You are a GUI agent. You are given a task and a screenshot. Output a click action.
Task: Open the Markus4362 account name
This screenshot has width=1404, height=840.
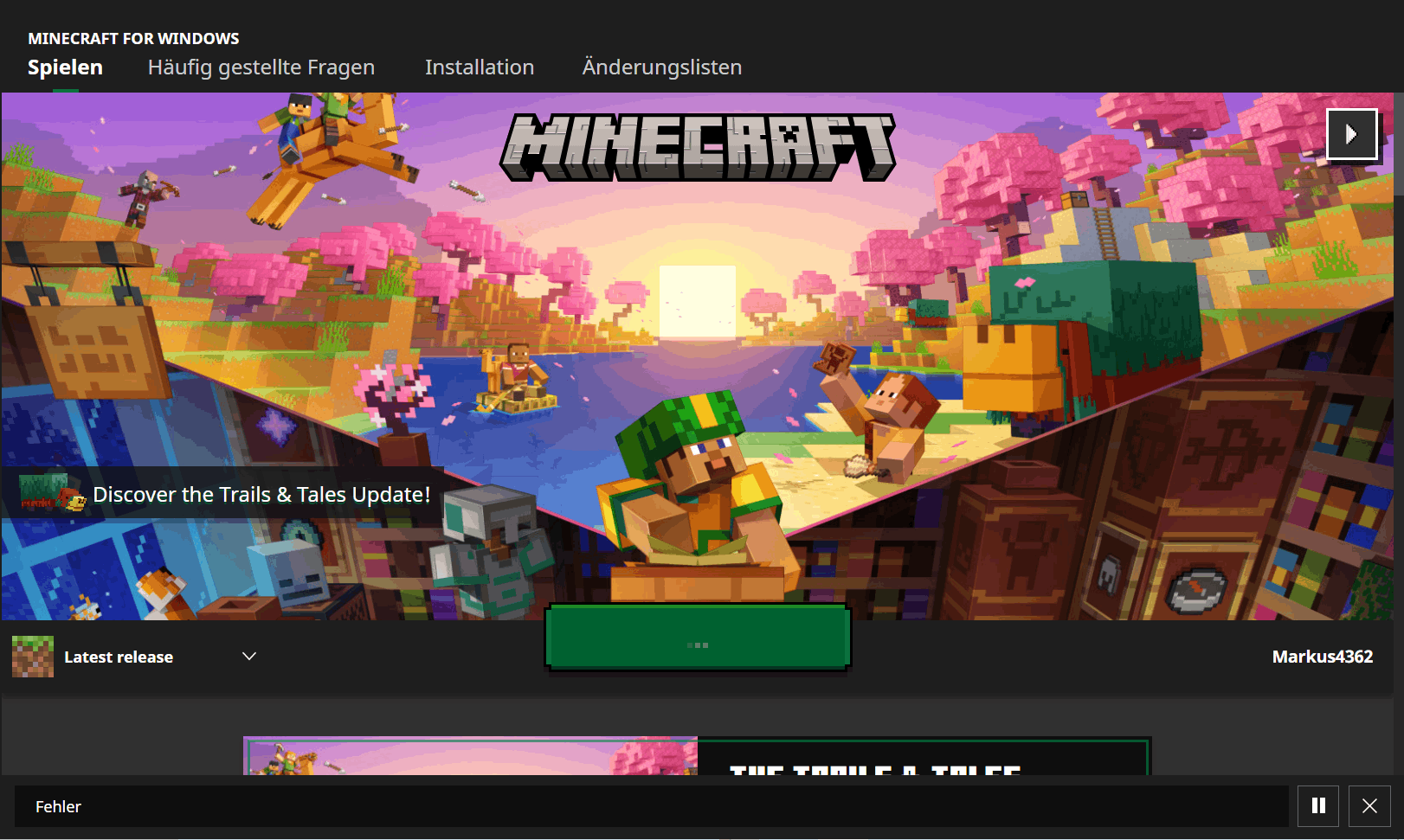tap(1323, 656)
